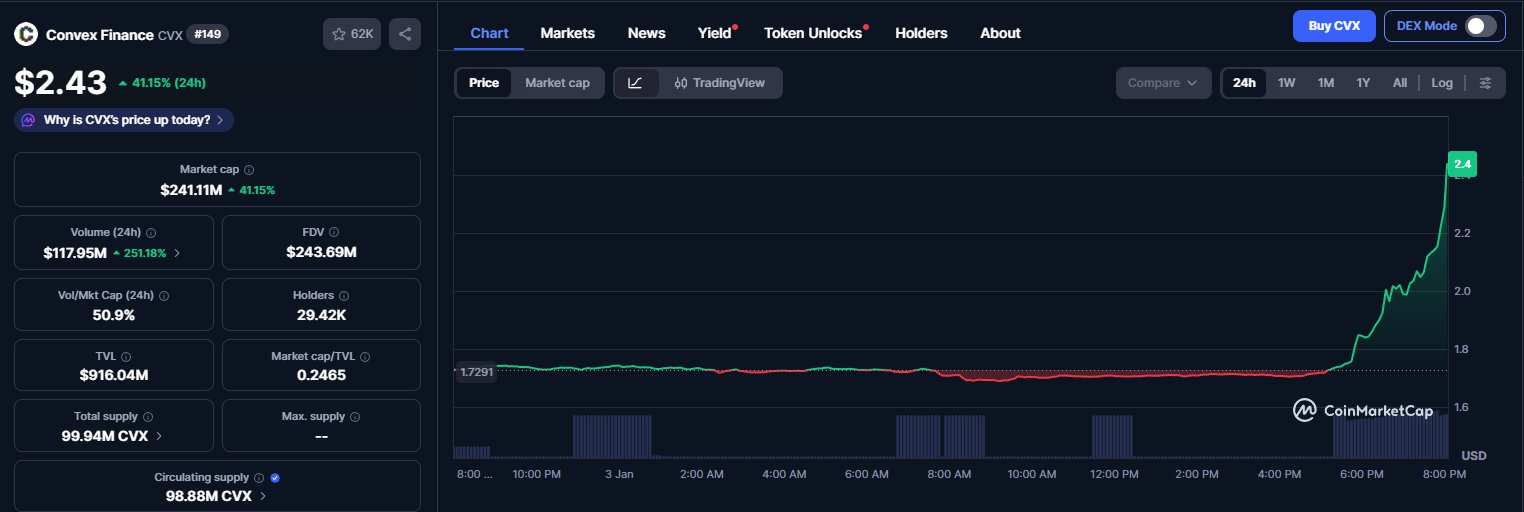Screen dimensions: 1524x512
Task: Click the Circulating supply info icon
Action: point(259,478)
